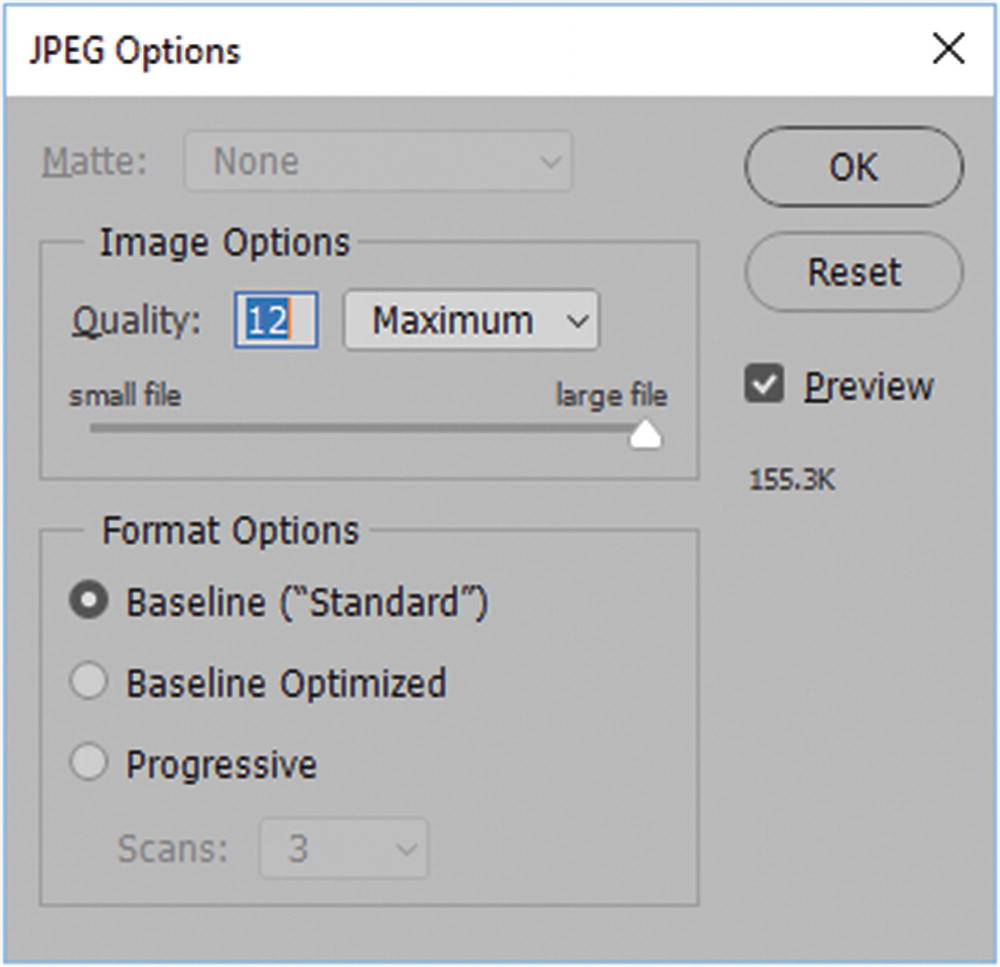Click the "small file" slider label
Screen dimensions: 1000x967
pos(125,396)
